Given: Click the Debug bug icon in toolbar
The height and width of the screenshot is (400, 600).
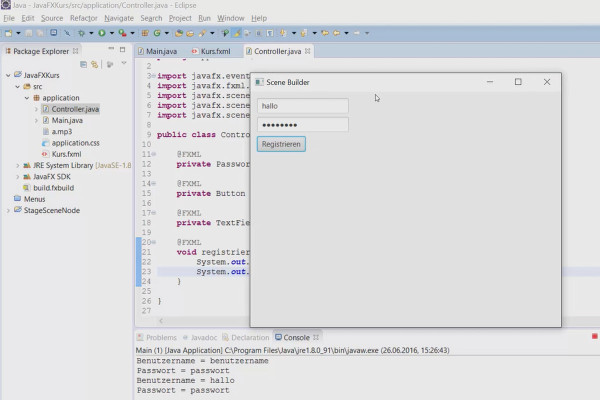Looking at the screenshot, I should [83, 33].
